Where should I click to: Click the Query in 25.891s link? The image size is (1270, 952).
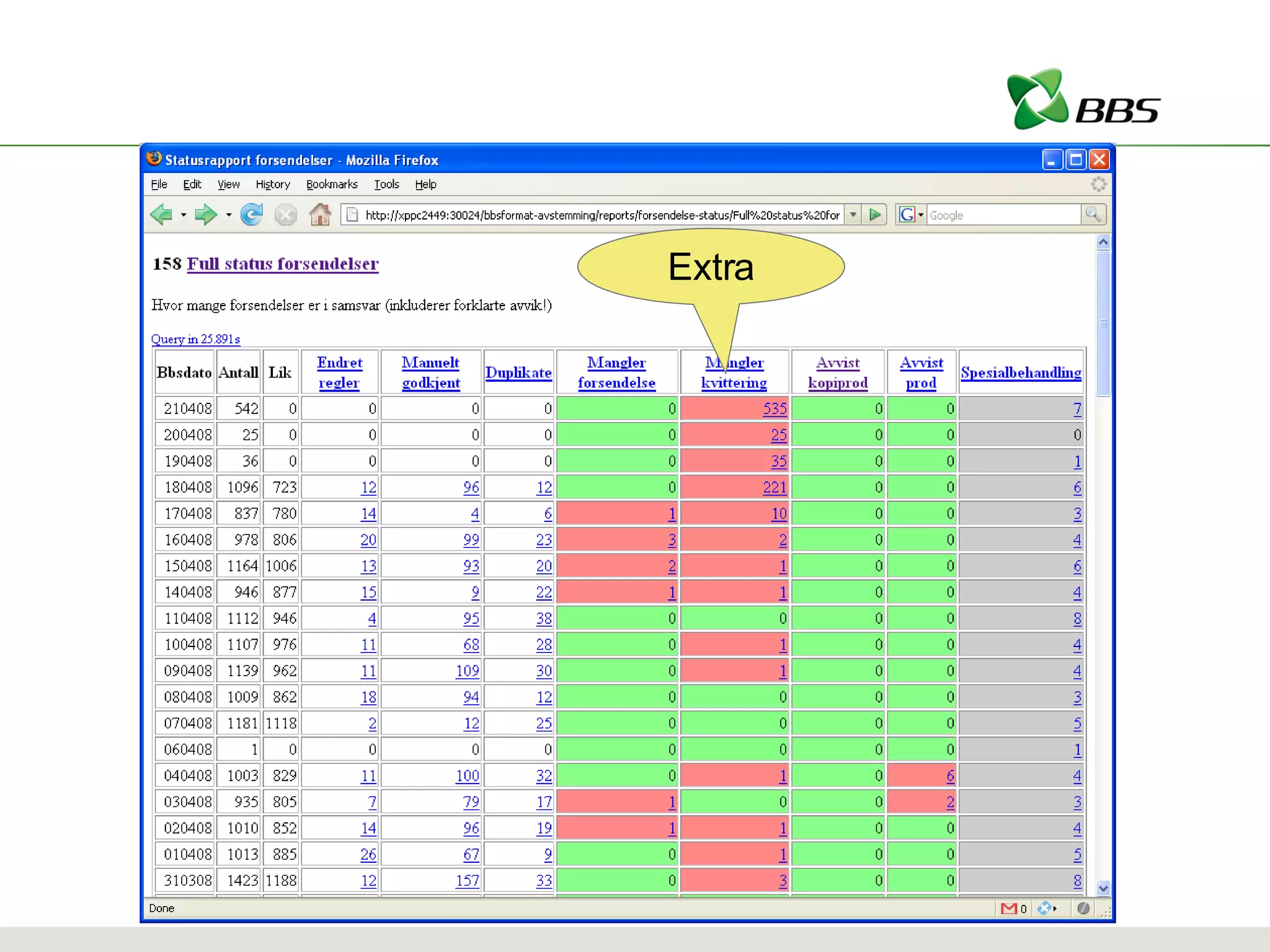pyautogui.click(x=195, y=339)
